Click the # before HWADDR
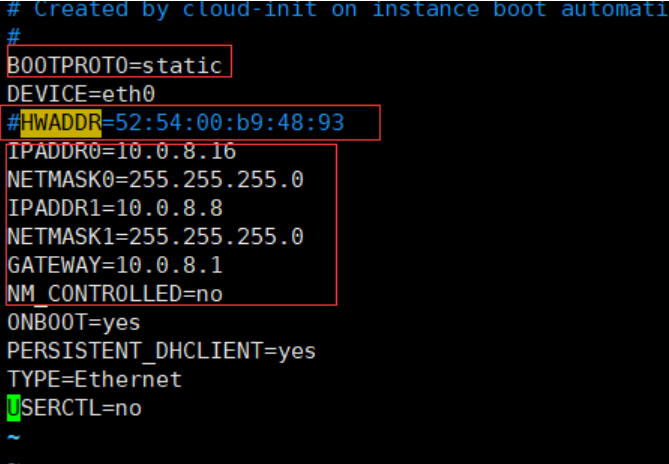 pyautogui.click(x=14, y=123)
